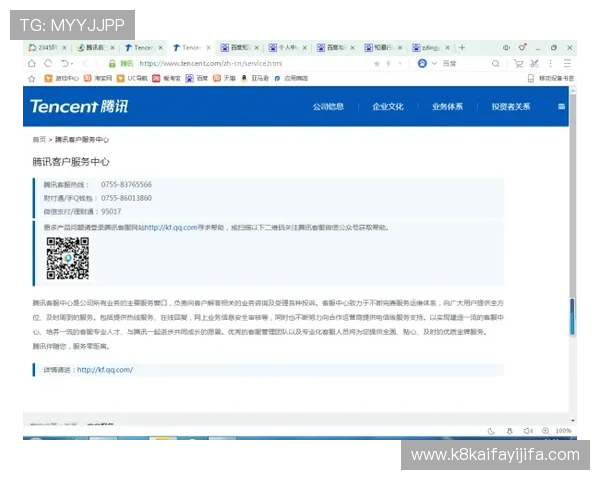600x480 pixels.
Task: Click the window-top sidebar toggle icon
Action: (x=506, y=47)
